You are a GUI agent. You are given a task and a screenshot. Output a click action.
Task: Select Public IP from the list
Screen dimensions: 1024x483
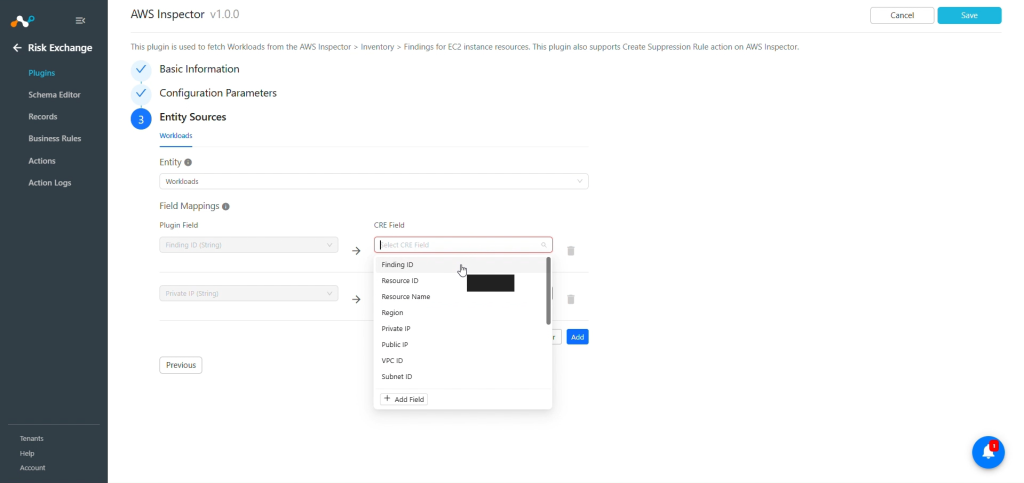point(460,345)
